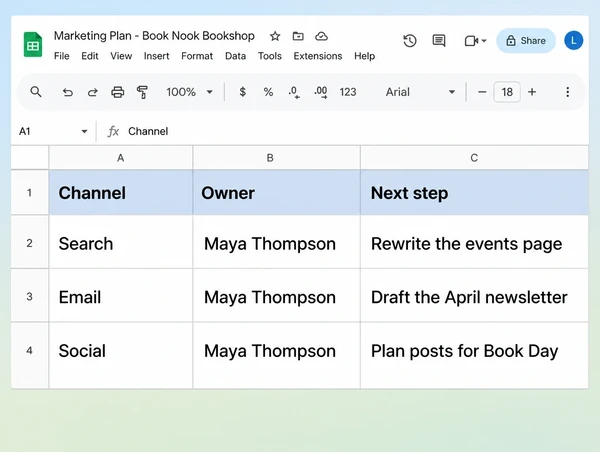Open the Insert menu
The image size is (600, 452).
pos(157,56)
